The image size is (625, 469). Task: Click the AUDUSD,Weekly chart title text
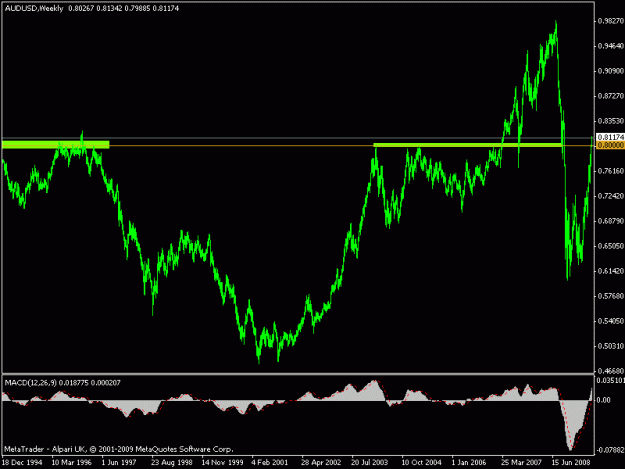pyautogui.click(x=34, y=8)
